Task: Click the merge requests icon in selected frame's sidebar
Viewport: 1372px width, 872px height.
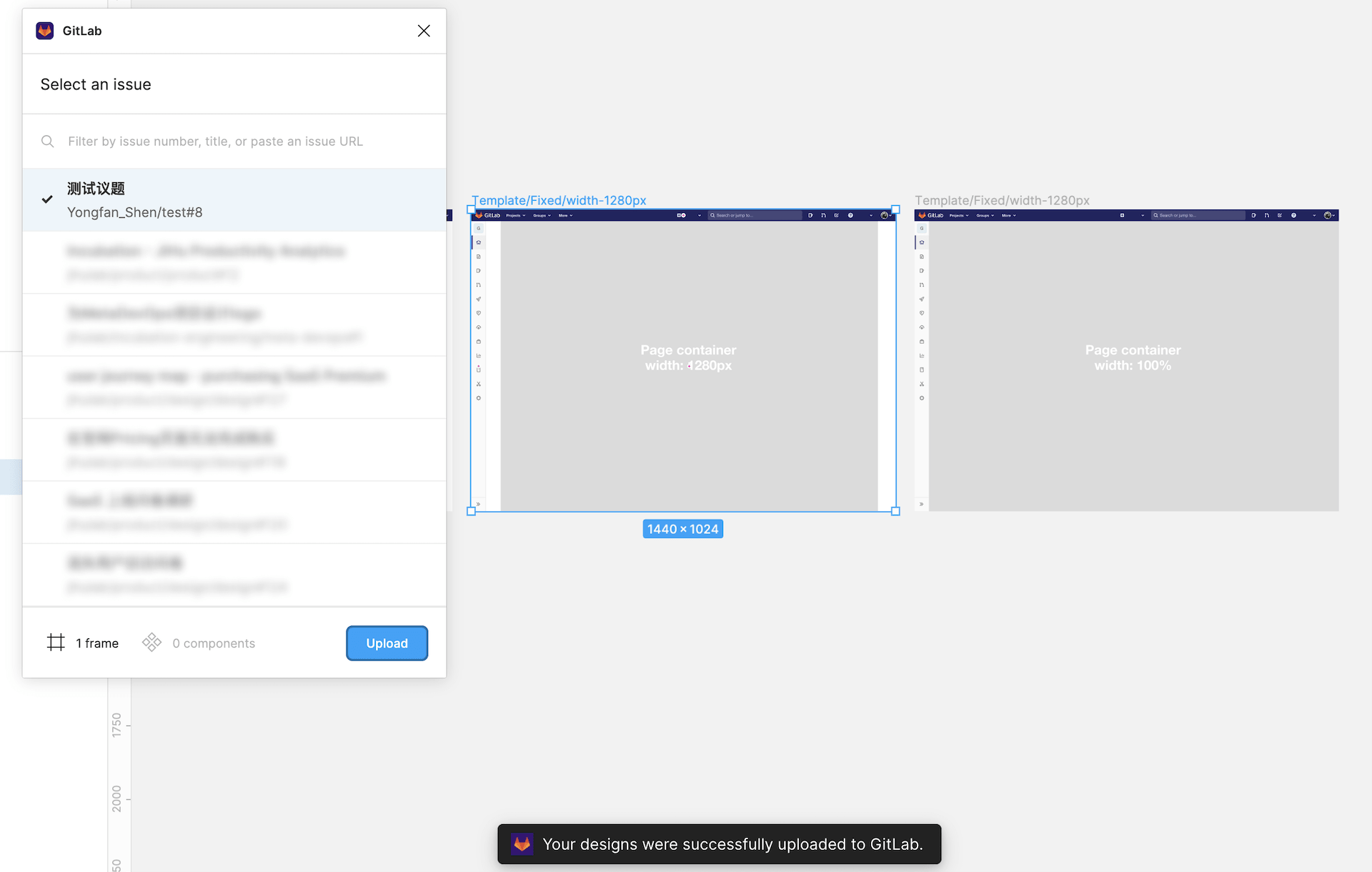Action: pos(479,284)
